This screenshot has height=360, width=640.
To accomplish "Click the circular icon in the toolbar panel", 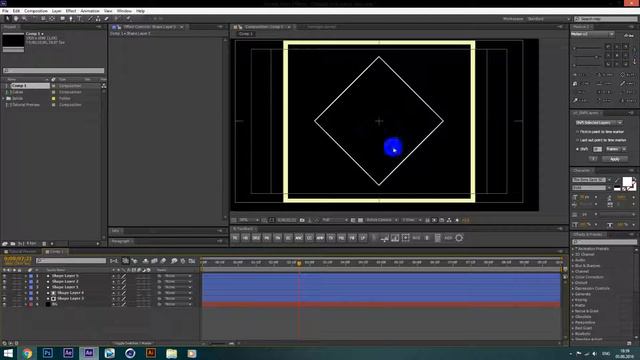I will (459, 238).
